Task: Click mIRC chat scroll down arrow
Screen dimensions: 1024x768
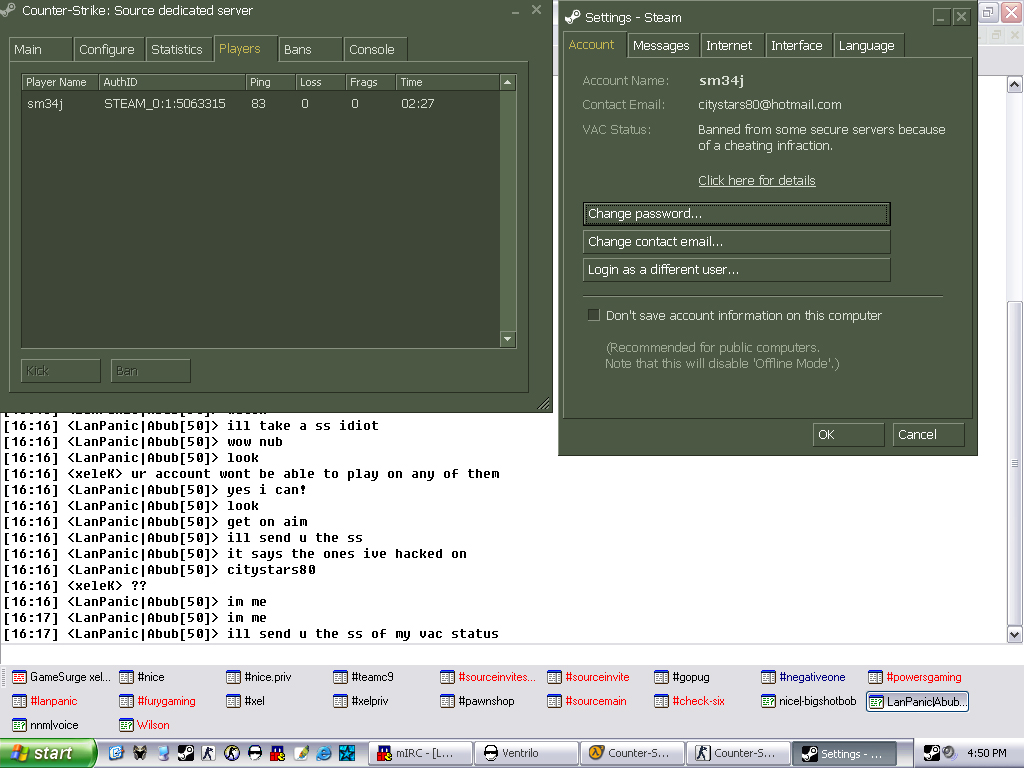Action: point(1014,633)
